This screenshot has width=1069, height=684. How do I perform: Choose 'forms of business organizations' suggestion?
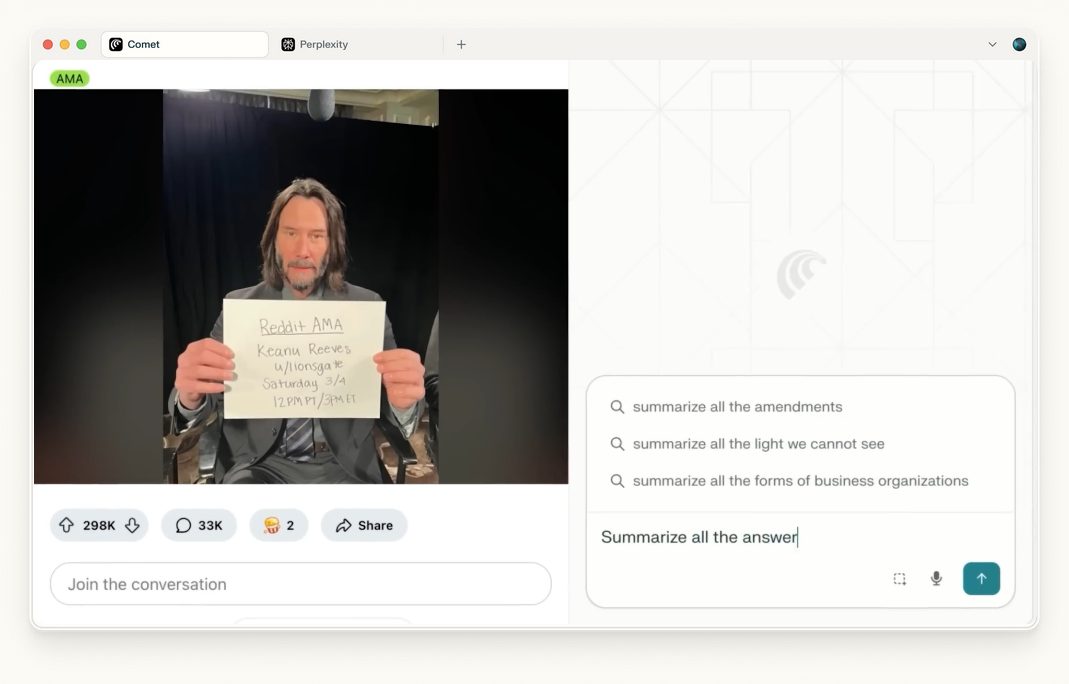(800, 481)
